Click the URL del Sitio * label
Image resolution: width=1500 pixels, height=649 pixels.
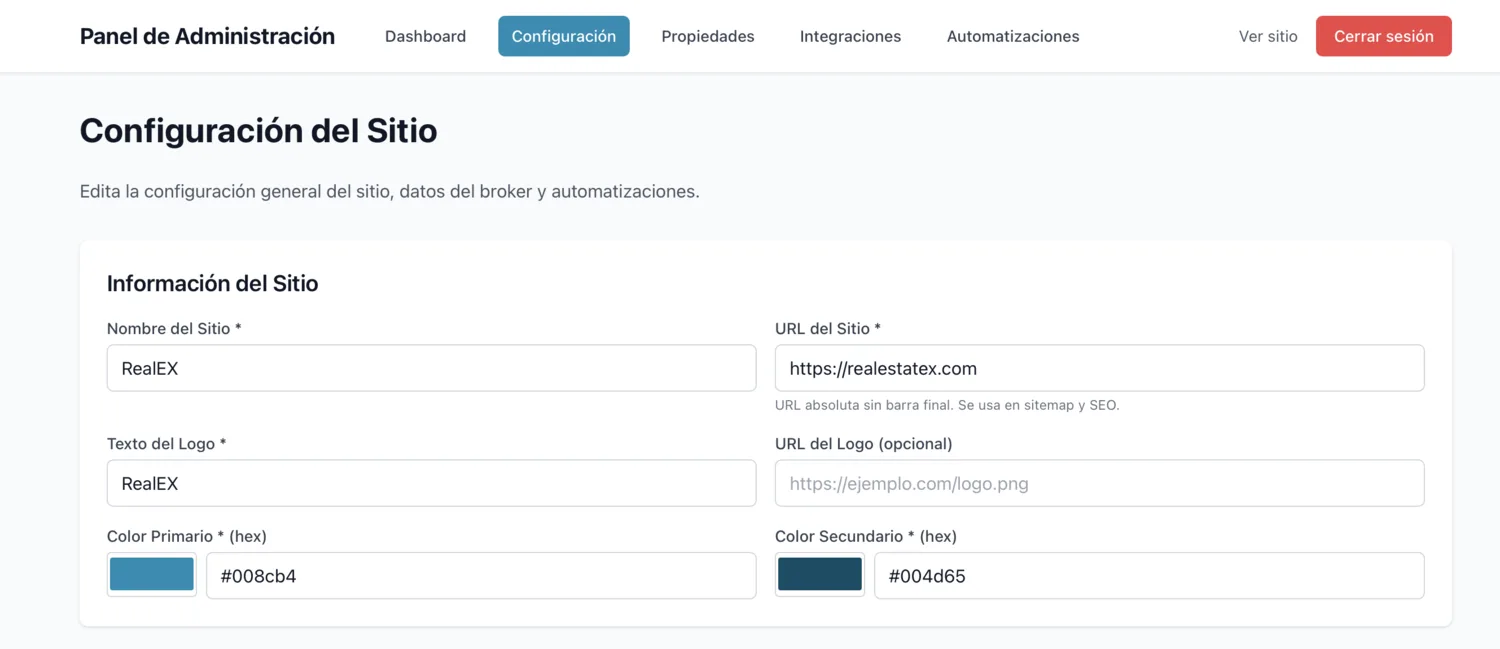coord(828,328)
